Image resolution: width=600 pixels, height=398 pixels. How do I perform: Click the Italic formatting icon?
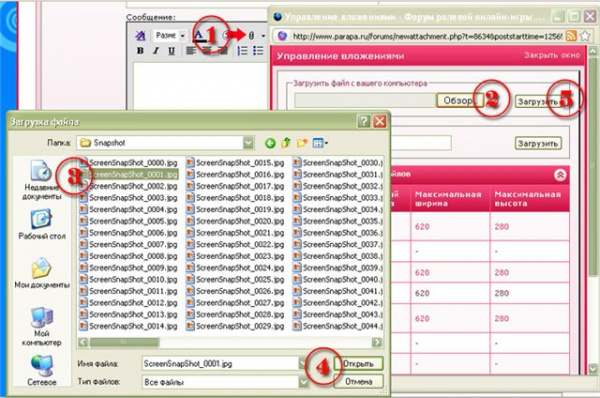pos(156,51)
